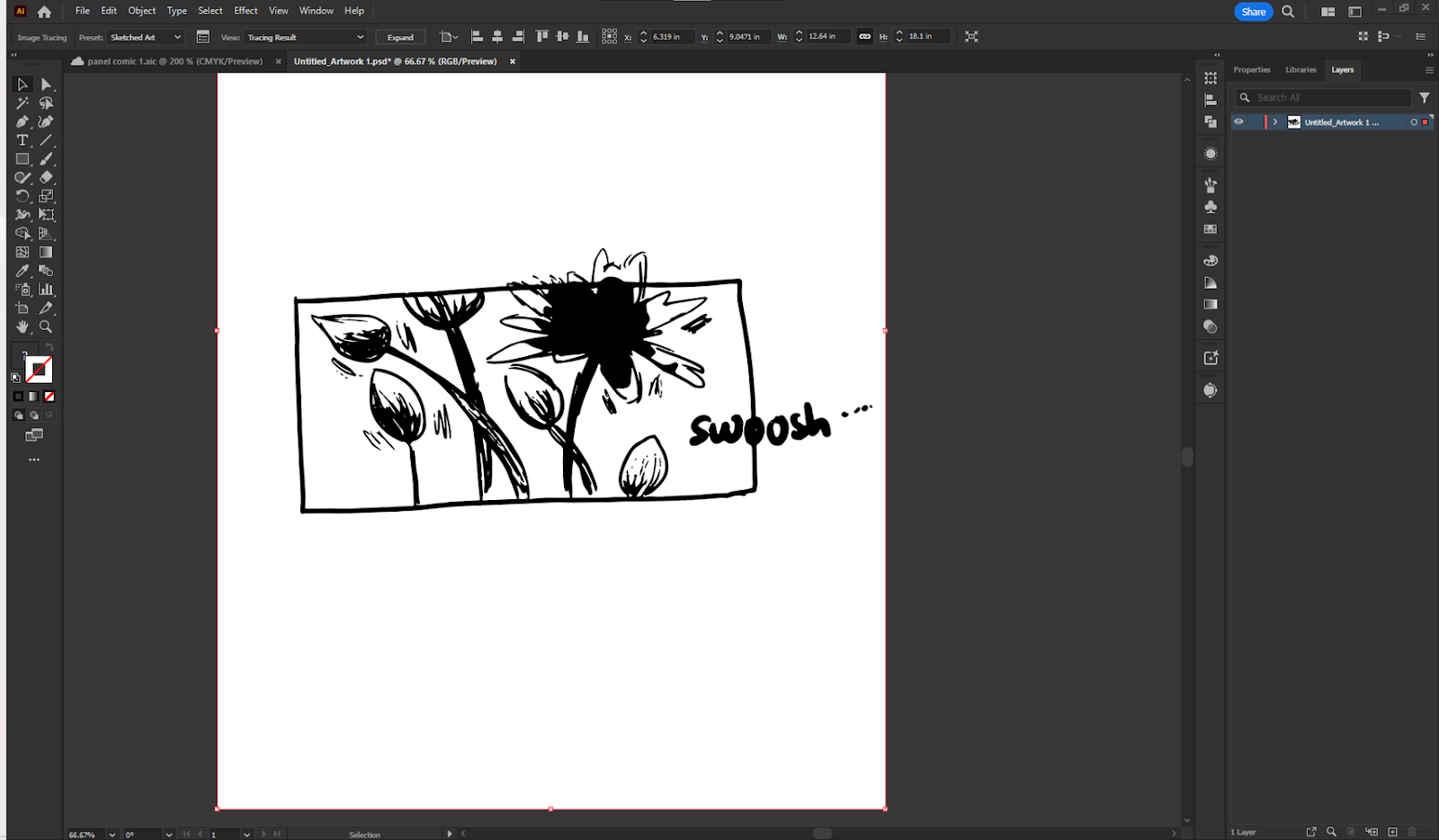The height and width of the screenshot is (840, 1439).
Task: Select the Curvature tool
Action: [47, 121]
